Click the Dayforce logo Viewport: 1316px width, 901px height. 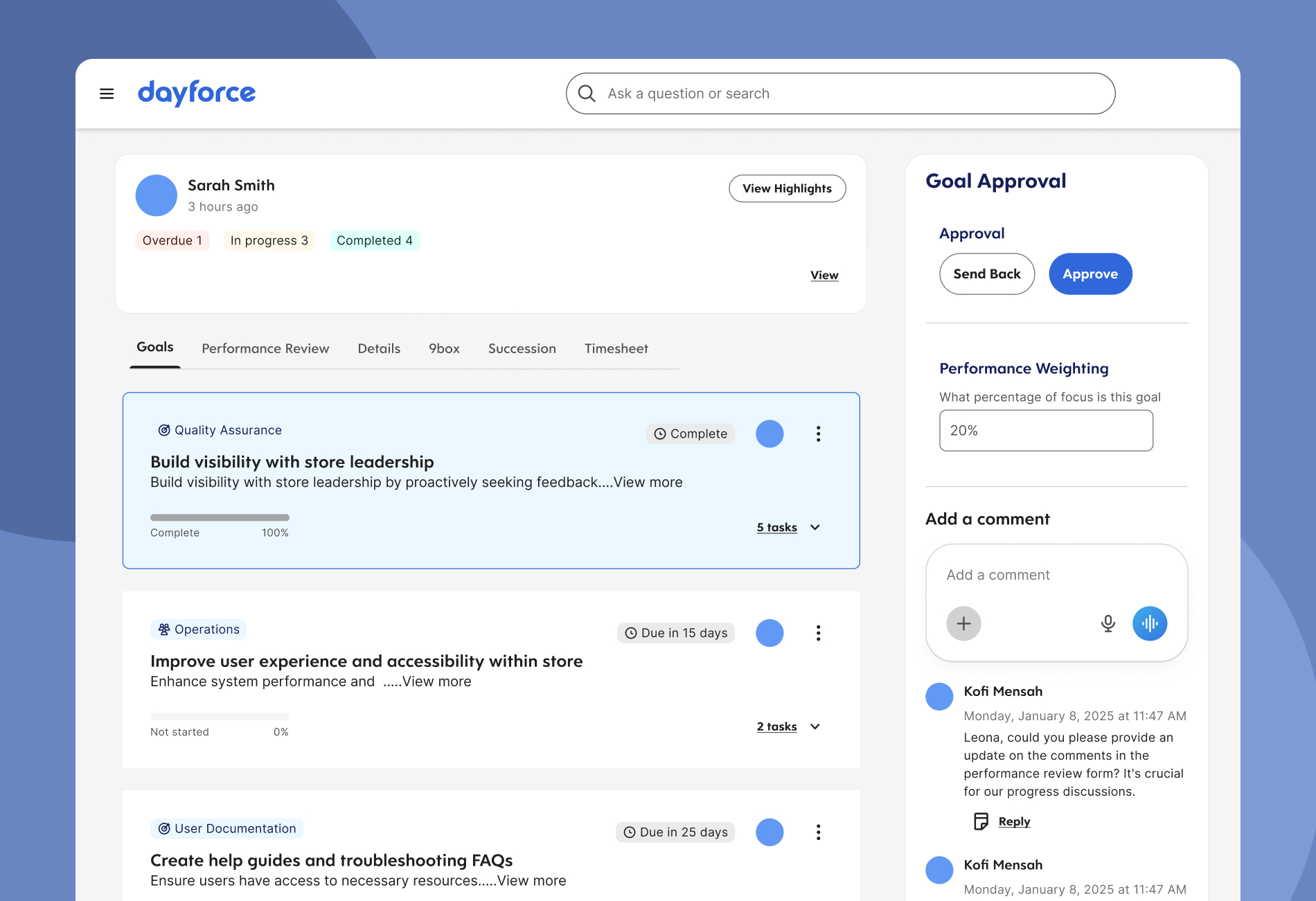pyautogui.click(x=197, y=93)
